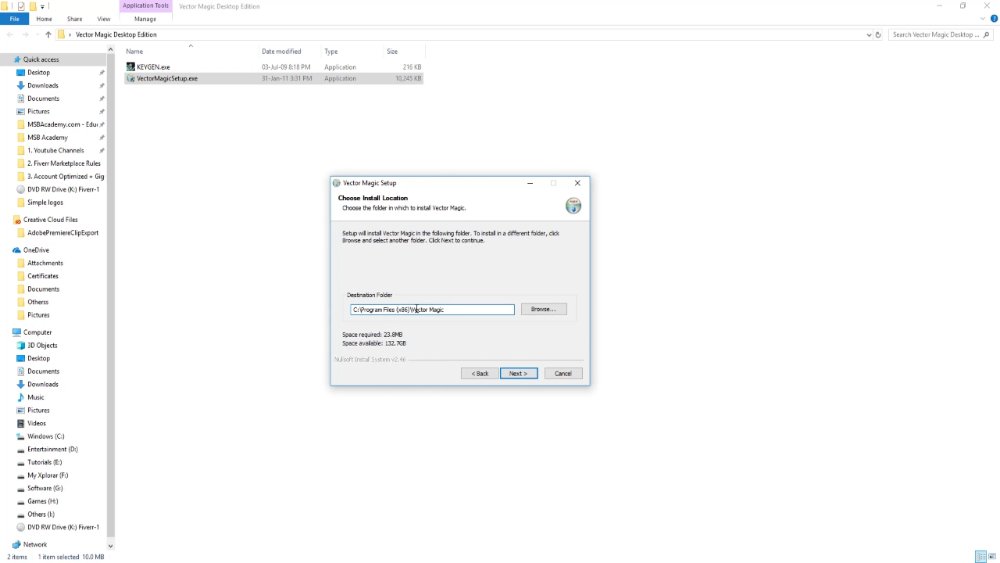The height and width of the screenshot is (563, 1000).
Task: Open the Manage ribbon tab
Action: tap(145, 19)
